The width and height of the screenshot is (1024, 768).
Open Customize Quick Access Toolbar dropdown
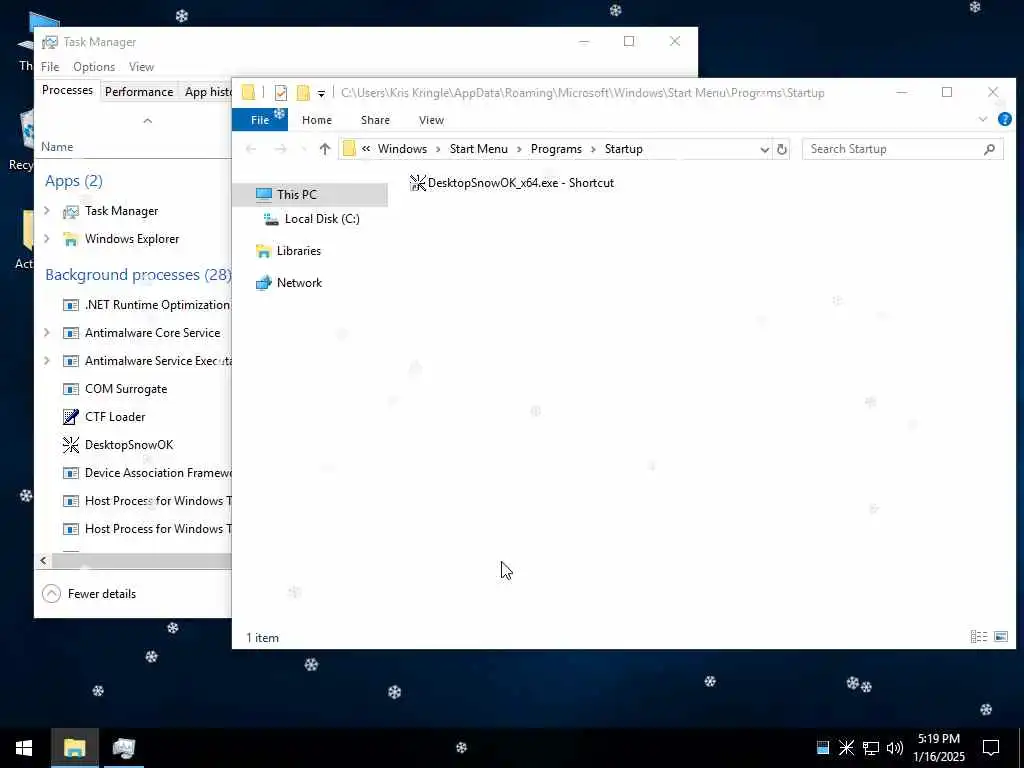pyautogui.click(x=321, y=93)
